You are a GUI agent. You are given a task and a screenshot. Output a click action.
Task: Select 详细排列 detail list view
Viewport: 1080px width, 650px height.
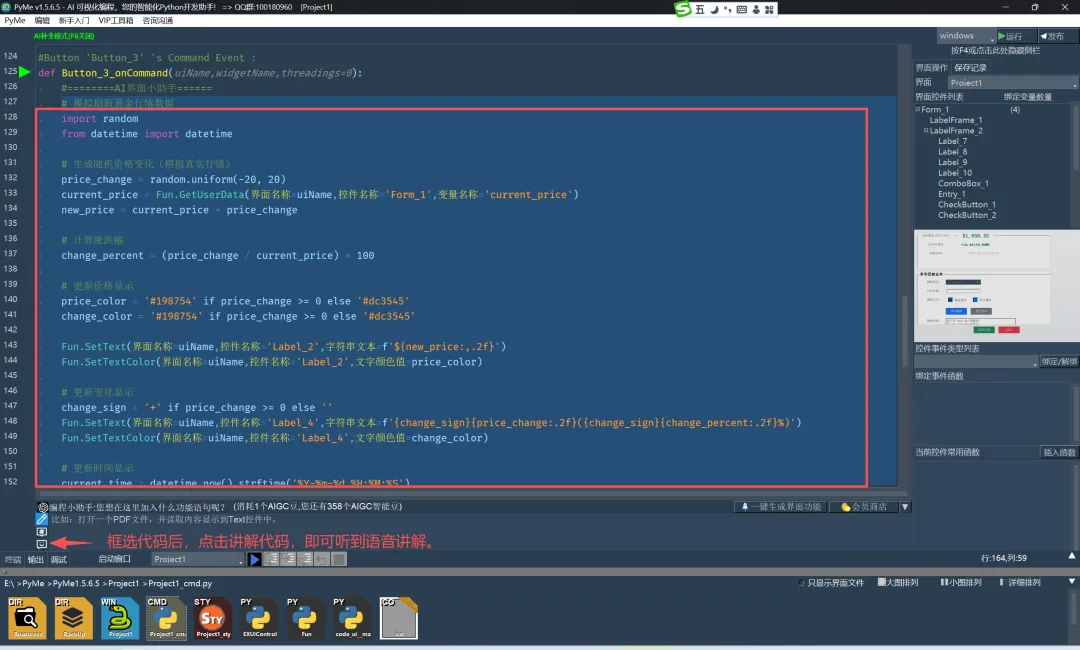pyautogui.click(x=1020, y=583)
